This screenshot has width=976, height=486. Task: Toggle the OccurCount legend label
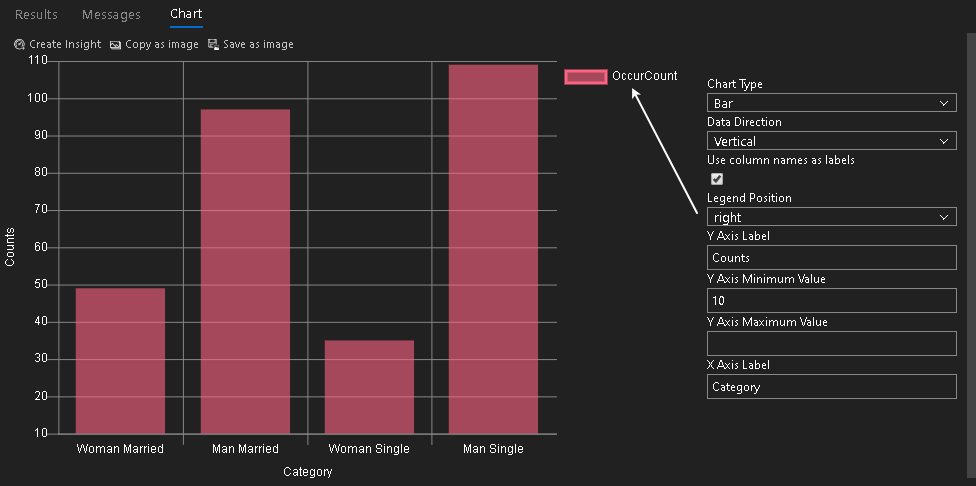tap(644, 76)
